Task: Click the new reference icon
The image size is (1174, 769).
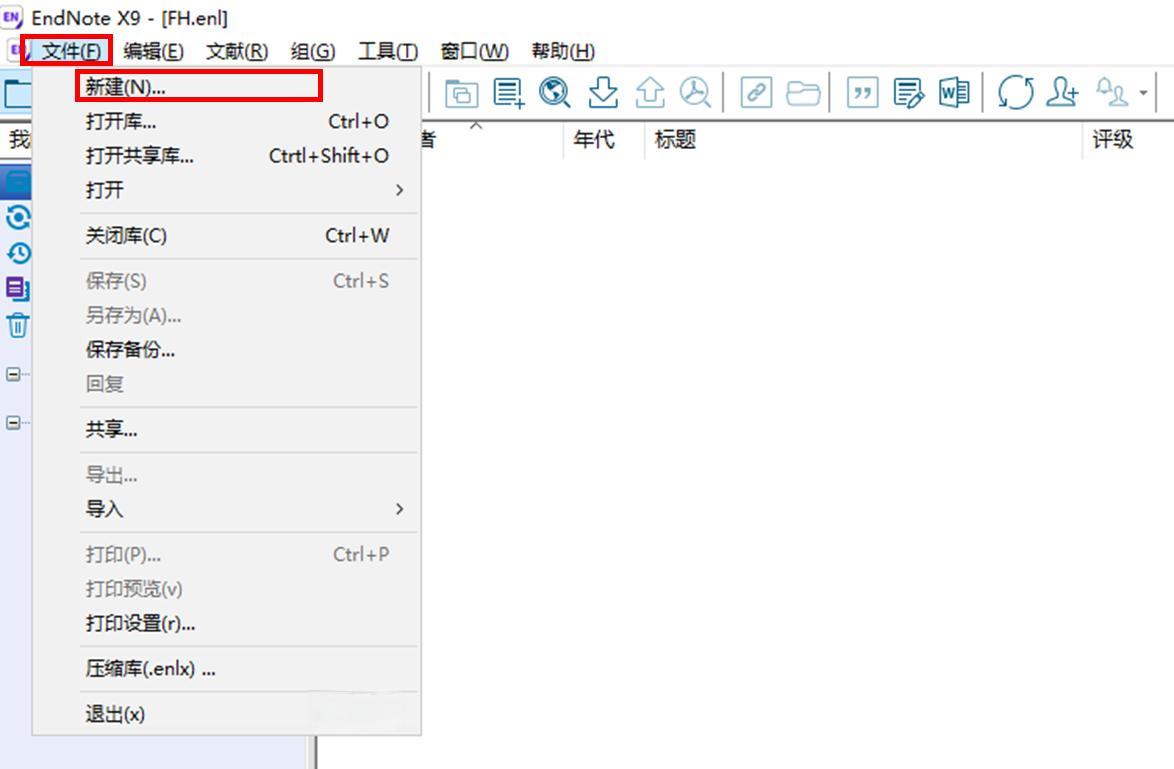Action: coord(508,93)
